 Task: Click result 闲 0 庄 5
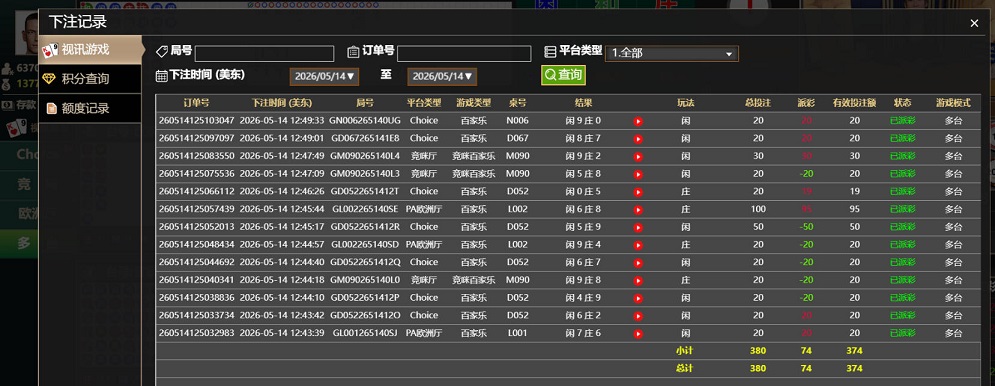pos(583,191)
